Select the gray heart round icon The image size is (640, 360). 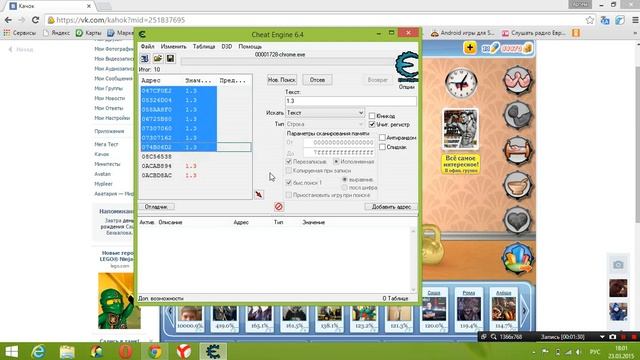click(x=517, y=221)
